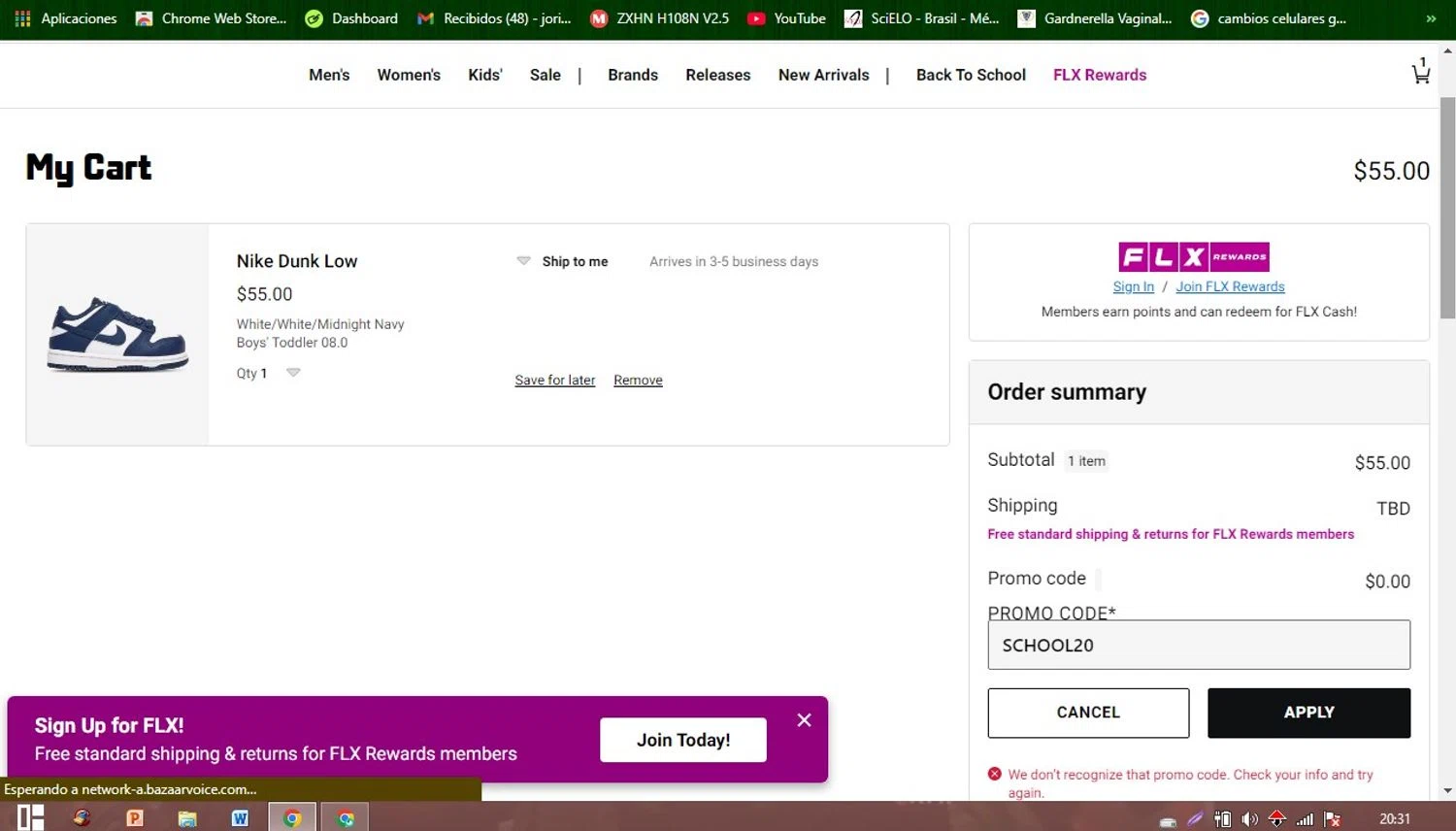The height and width of the screenshot is (831, 1456).
Task: Click the promo code input field
Action: pyautogui.click(x=1199, y=645)
